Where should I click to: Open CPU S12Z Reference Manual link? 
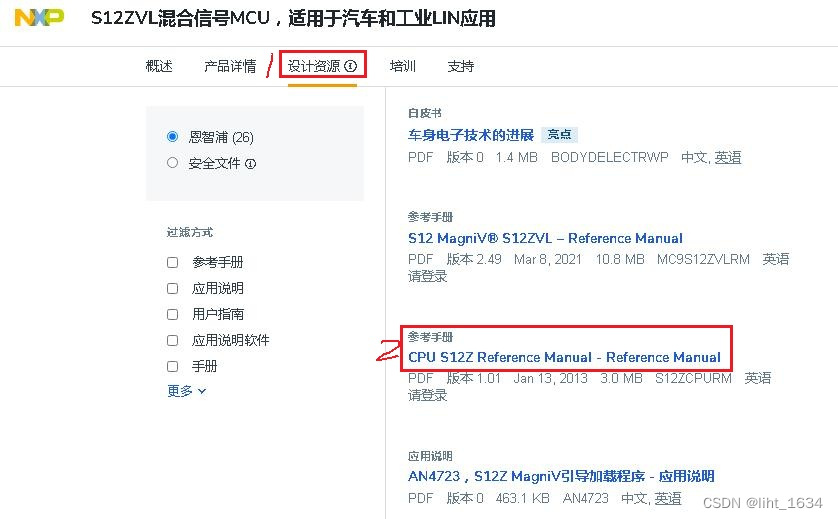tap(564, 357)
